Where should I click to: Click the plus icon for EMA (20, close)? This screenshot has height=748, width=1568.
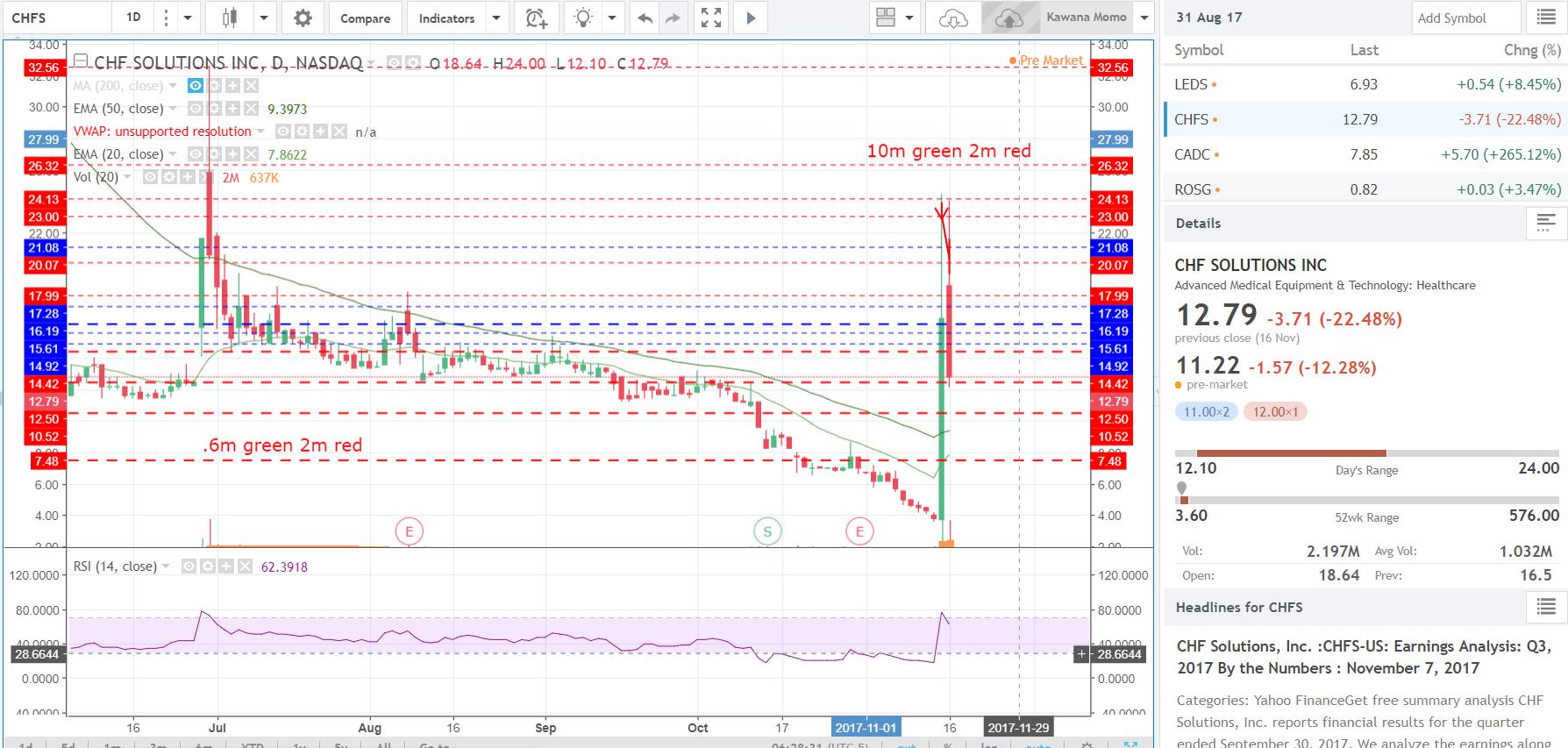coord(233,154)
